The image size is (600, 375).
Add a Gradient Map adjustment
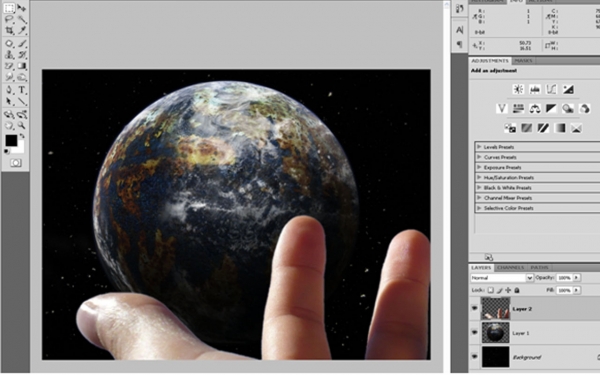(560, 128)
